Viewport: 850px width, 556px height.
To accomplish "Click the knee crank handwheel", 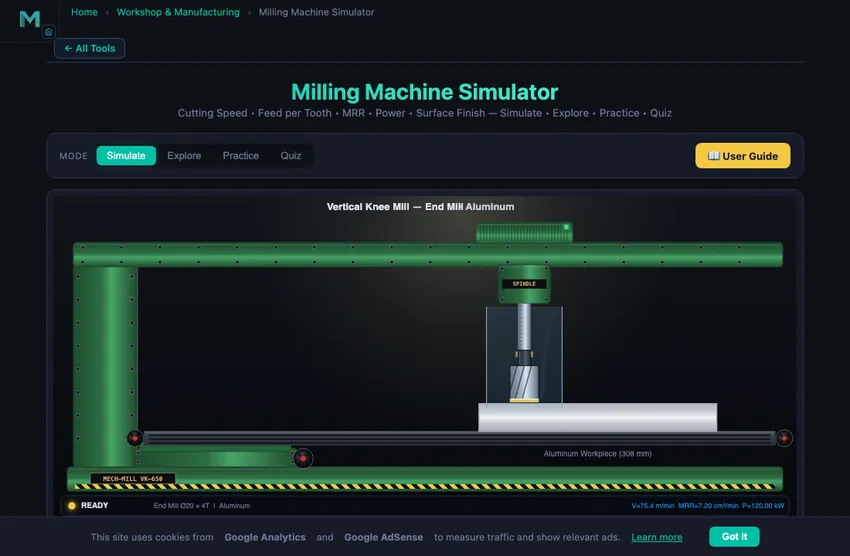I will [303, 458].
